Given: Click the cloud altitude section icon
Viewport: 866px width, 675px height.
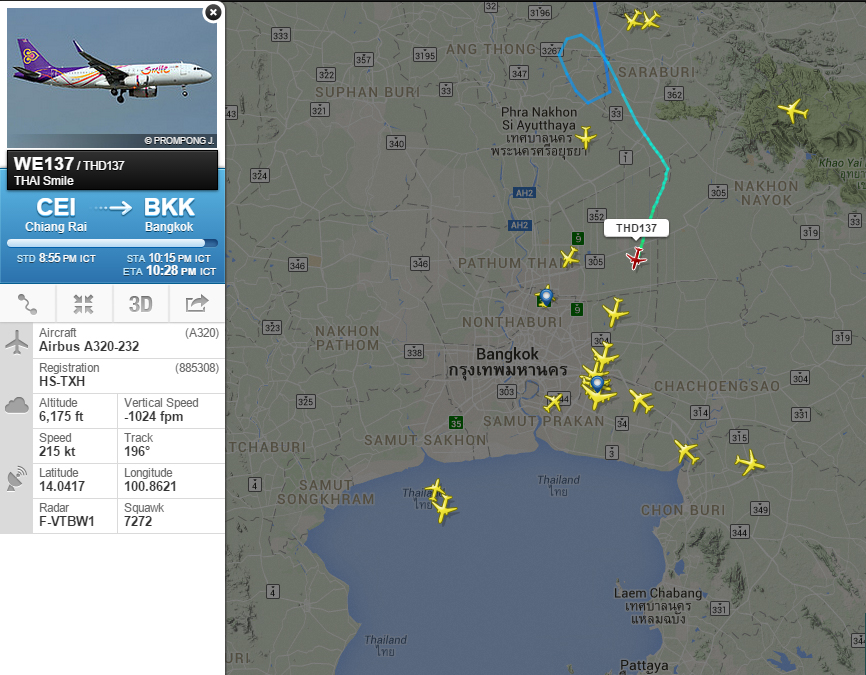Looking at the screenshot, I should tap(17, 405).
